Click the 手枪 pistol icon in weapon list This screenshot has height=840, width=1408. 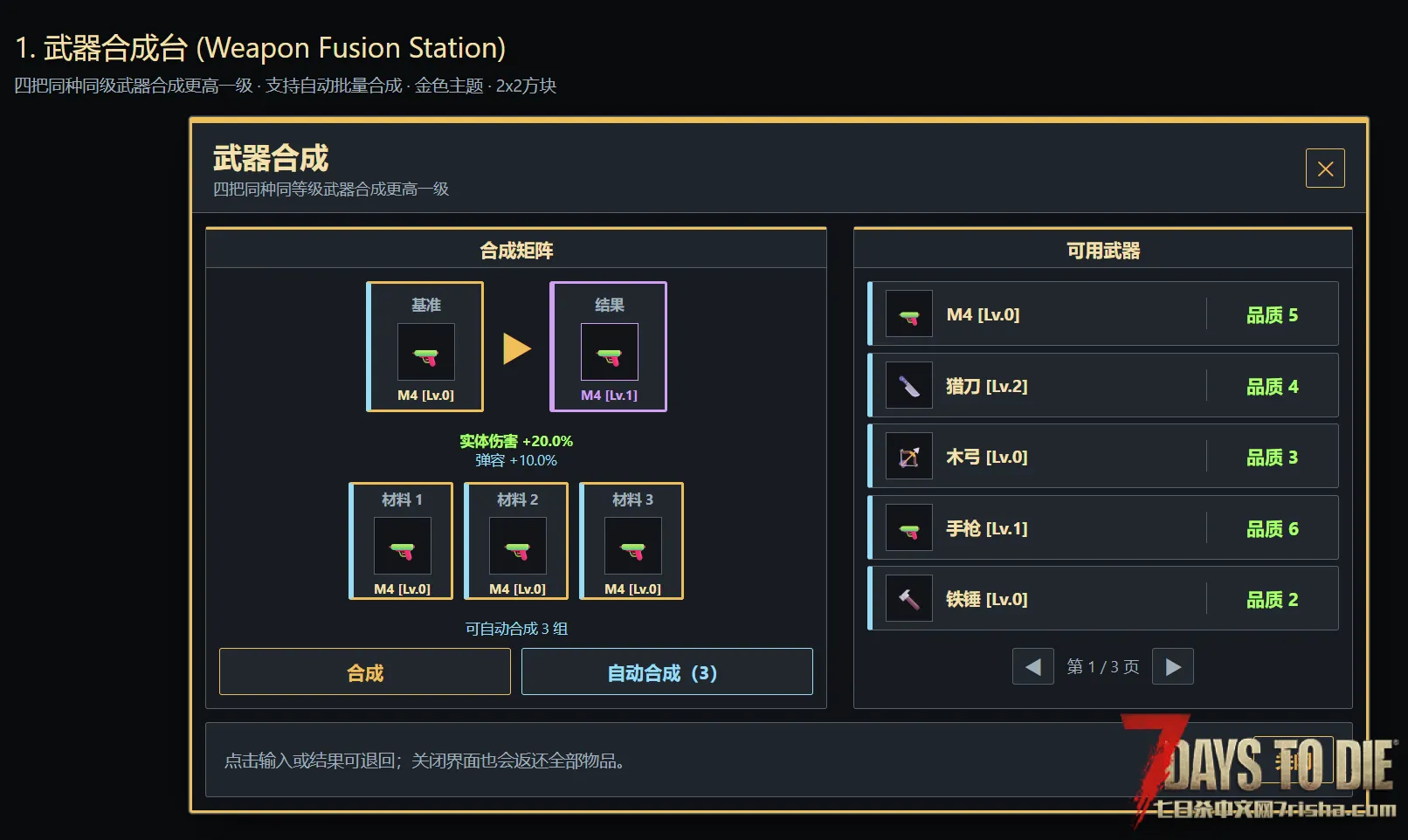pyautogui.click(x=909, y=528)
